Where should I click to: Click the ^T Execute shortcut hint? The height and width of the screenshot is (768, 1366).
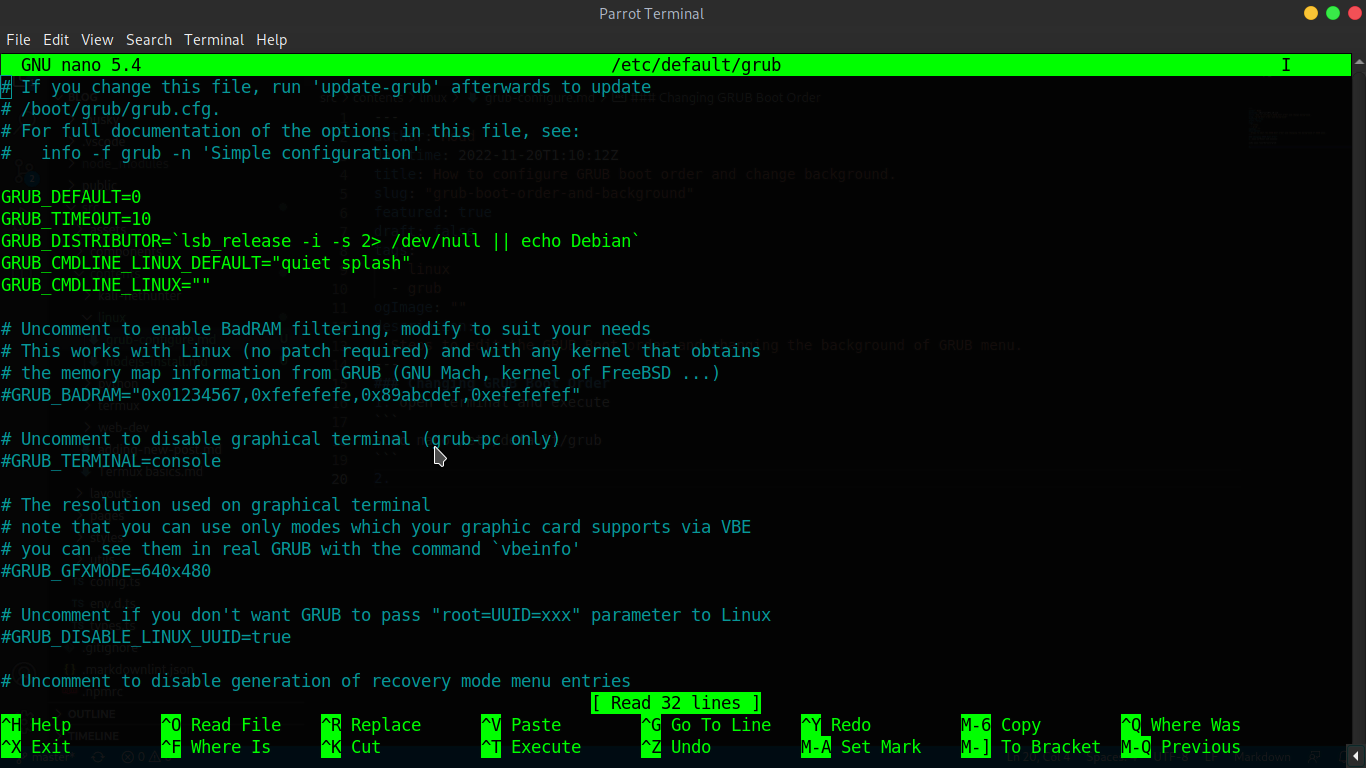tap(531, 747)
